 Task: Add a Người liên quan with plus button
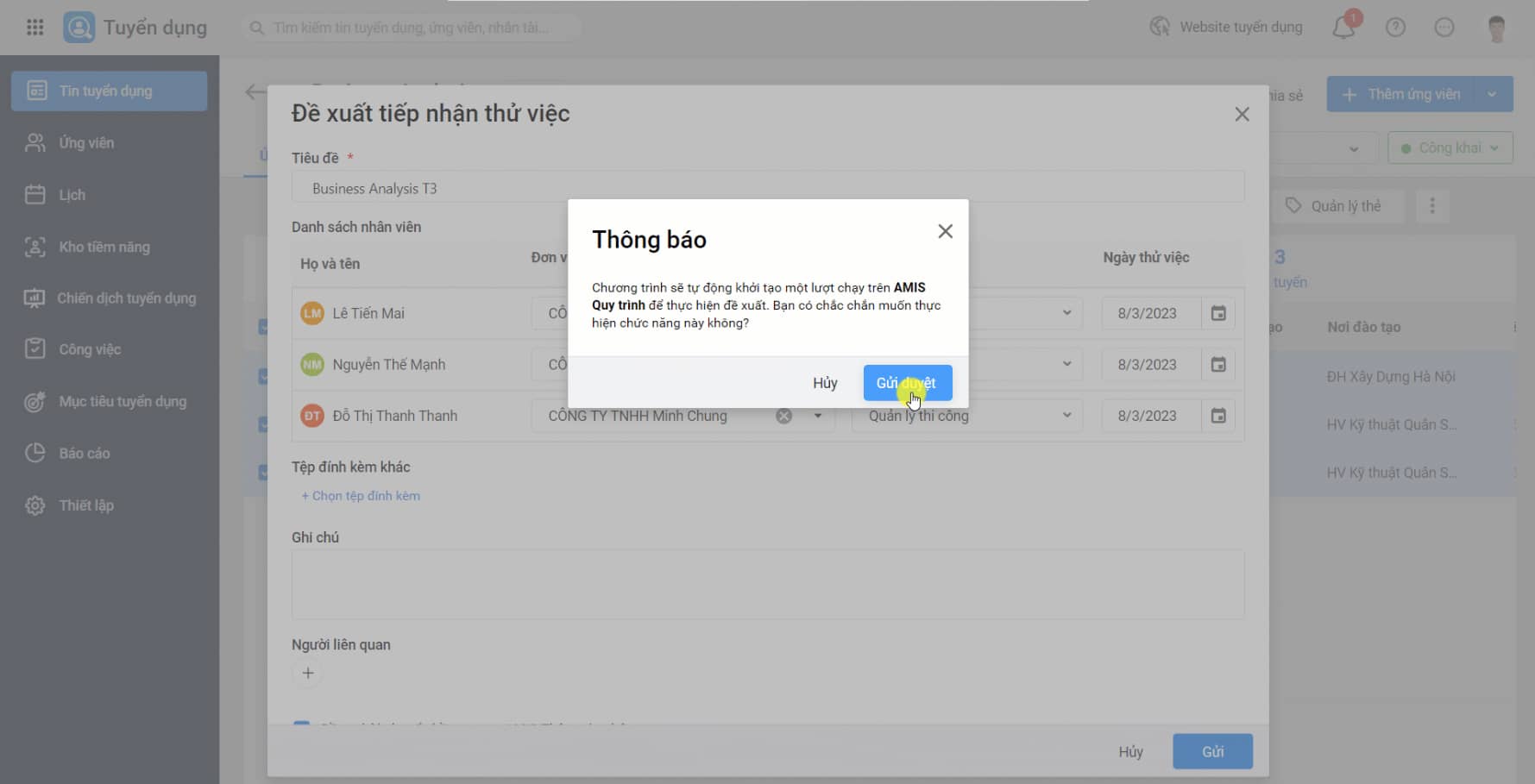click(308, 674)
